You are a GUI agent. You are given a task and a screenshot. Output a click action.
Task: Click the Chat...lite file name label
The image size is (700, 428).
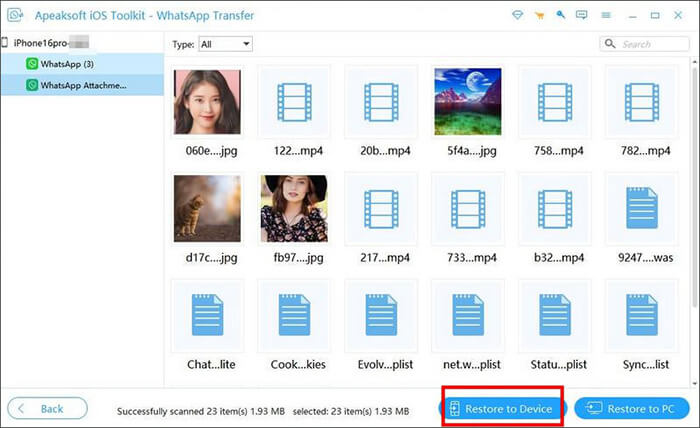tap(211, 365)
